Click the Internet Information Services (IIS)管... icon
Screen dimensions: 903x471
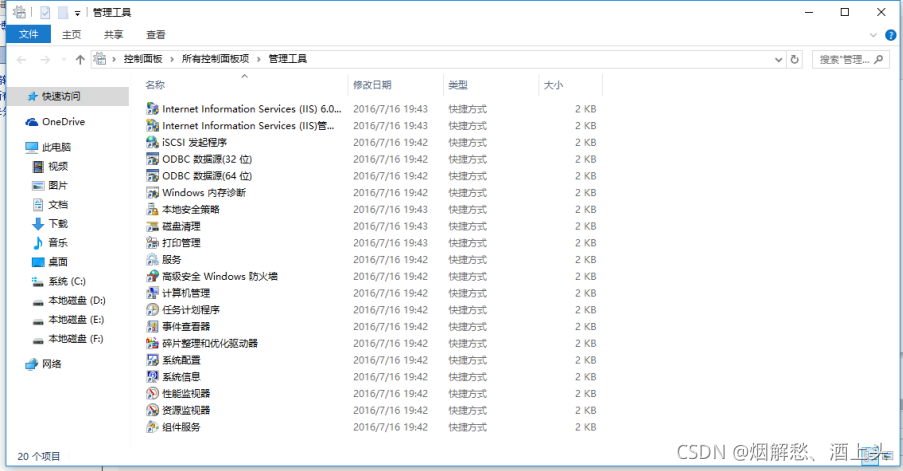point(153,126)
